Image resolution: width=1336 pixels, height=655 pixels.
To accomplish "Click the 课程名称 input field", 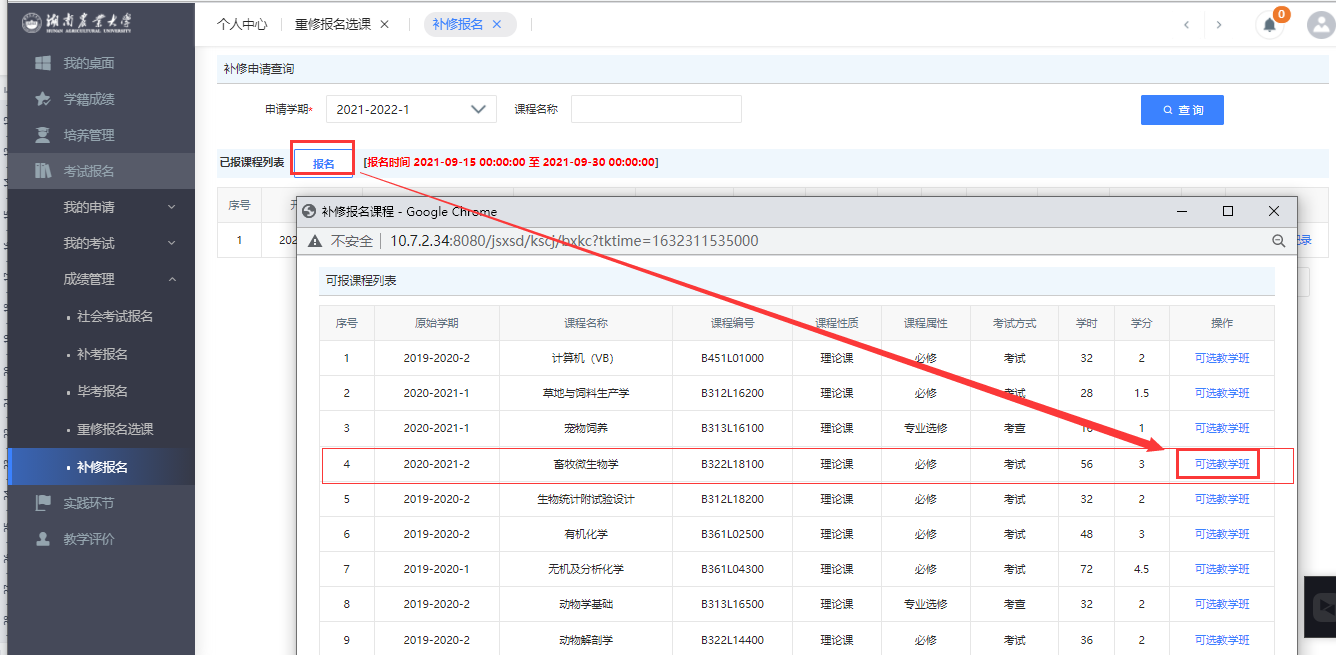I will click(656, 109).
